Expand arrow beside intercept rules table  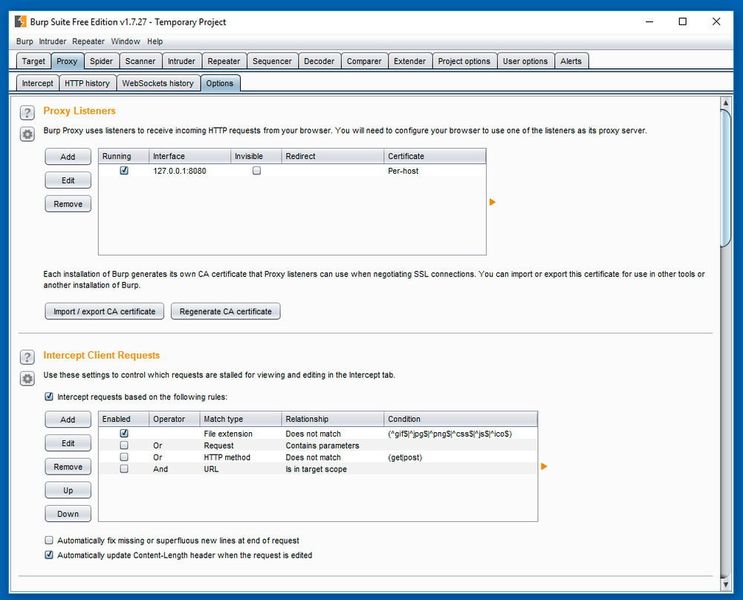tap(544, 466)
